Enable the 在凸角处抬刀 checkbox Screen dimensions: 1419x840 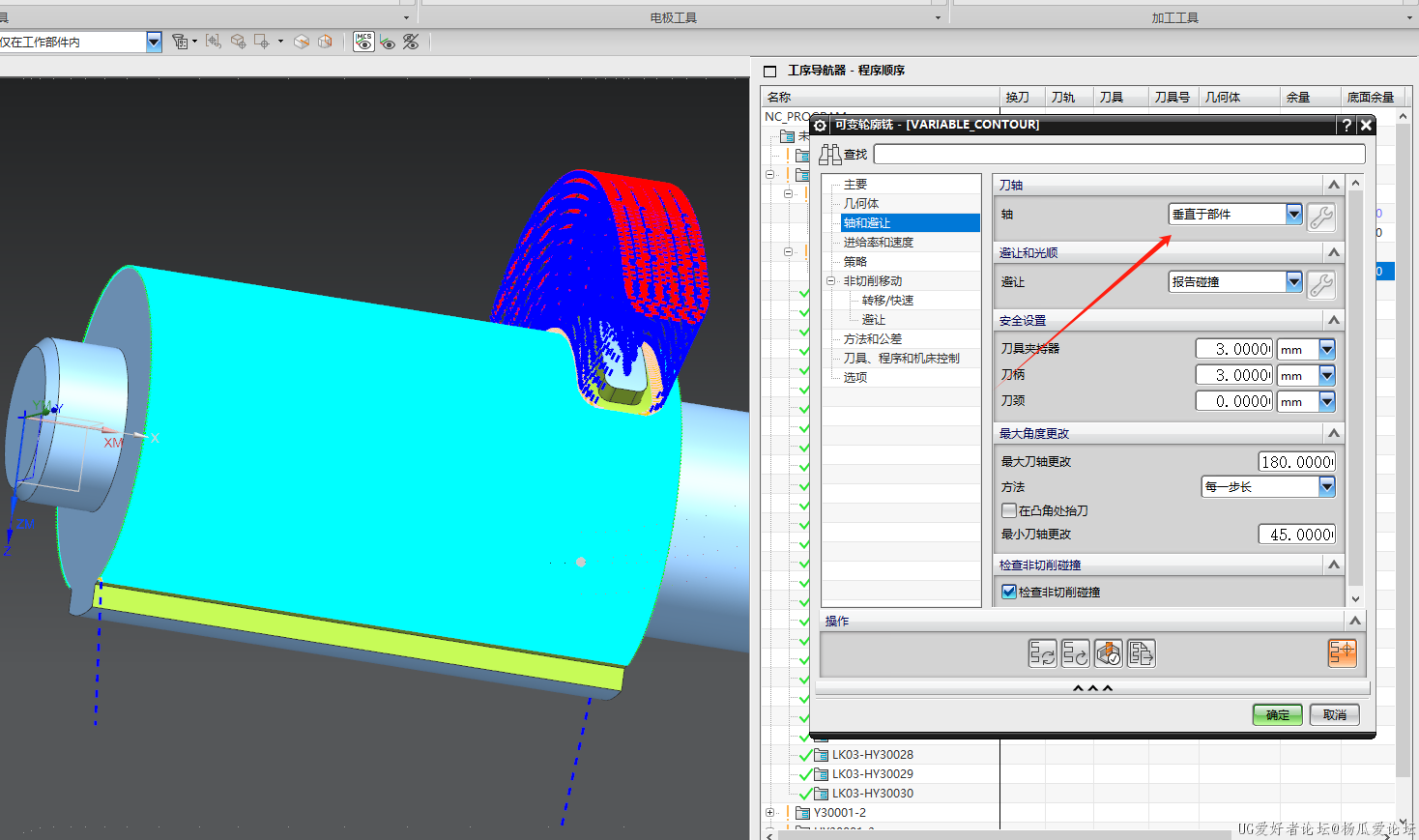point(1009,510)
